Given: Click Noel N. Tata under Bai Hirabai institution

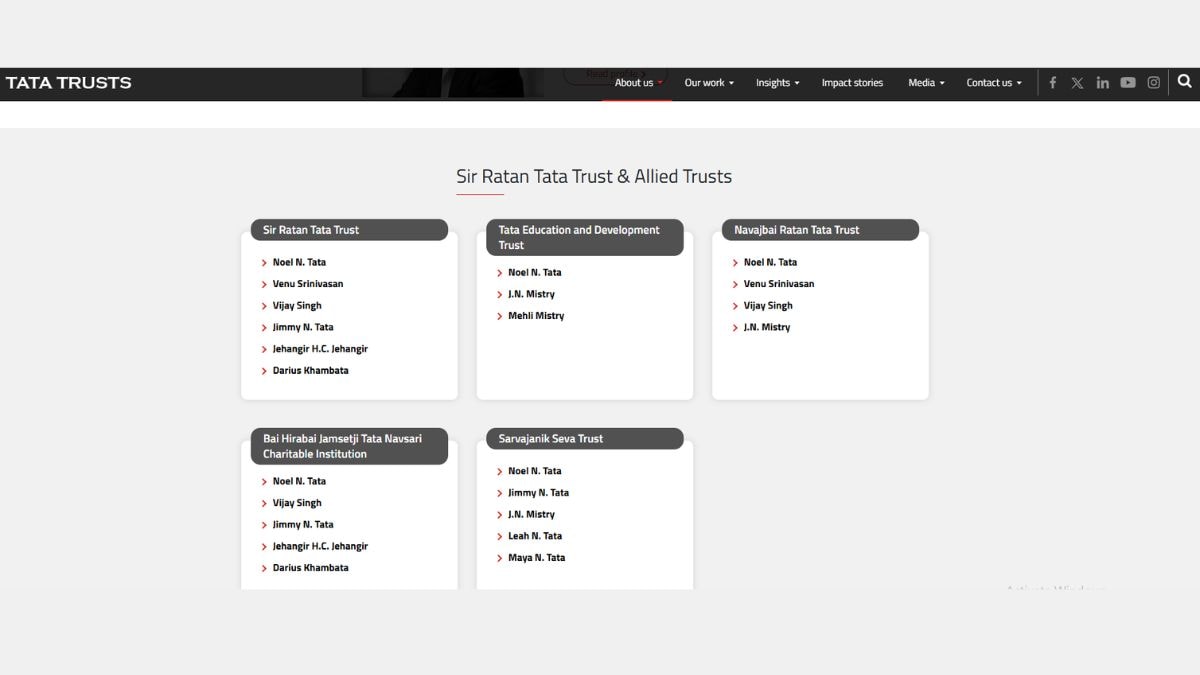Looking at the screenshot, I should coord(299,481).
